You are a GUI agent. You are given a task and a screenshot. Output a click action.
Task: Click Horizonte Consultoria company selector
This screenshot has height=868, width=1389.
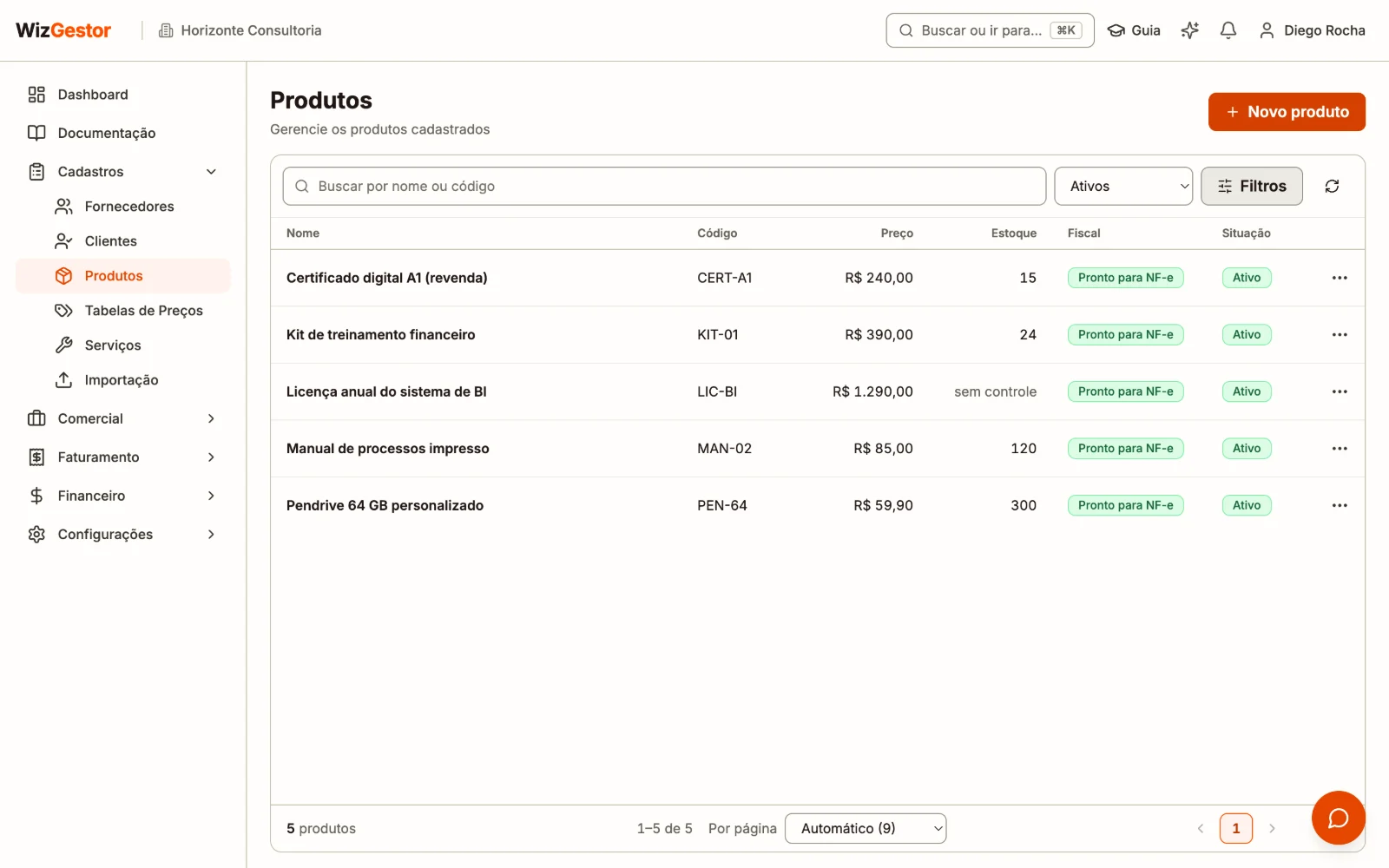pyautogui.click(x=240, y=30)
